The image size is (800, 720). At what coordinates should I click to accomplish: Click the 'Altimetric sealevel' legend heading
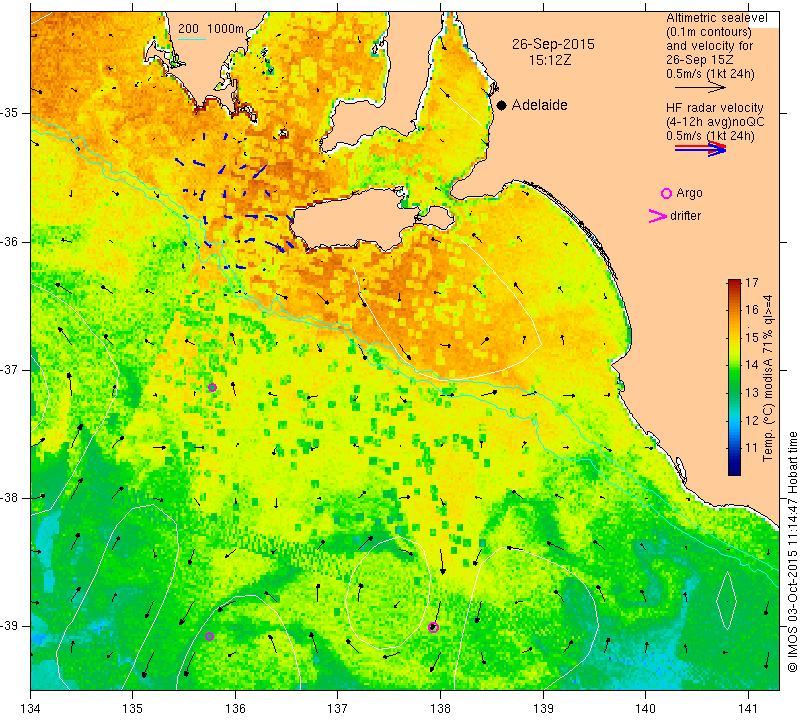[x=716, y=18]
